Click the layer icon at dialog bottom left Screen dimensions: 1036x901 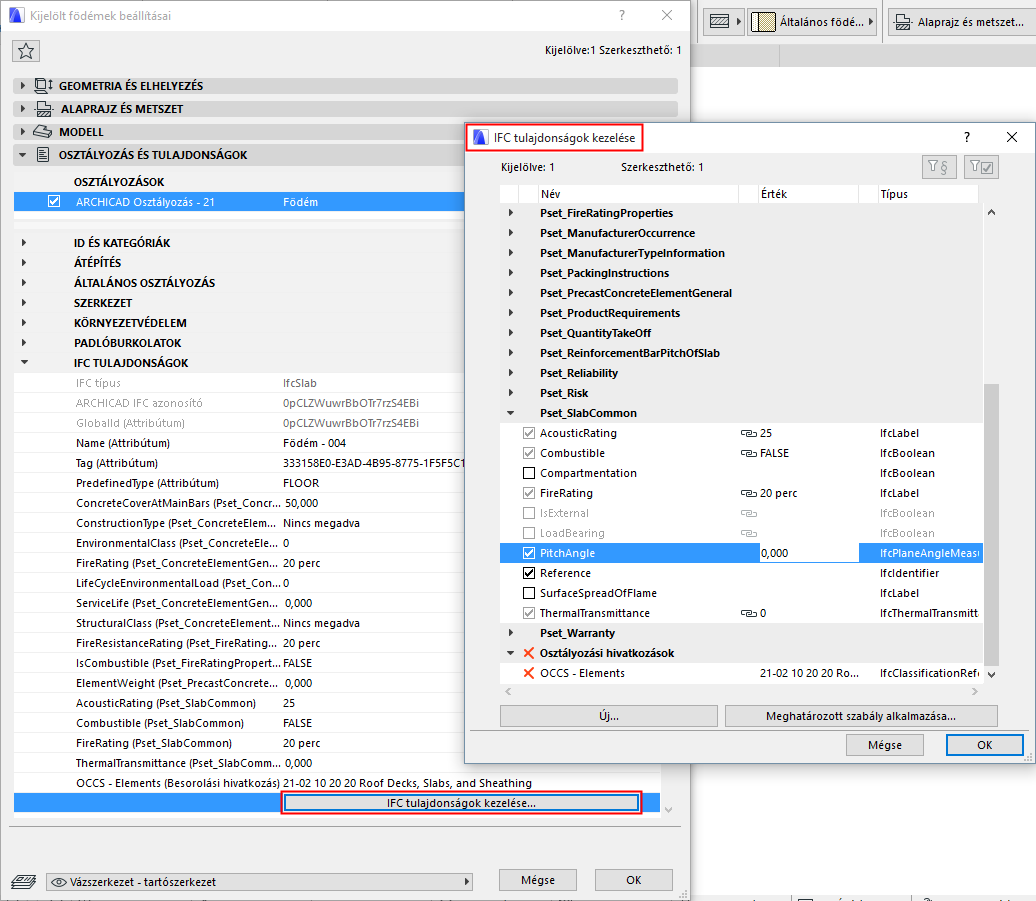click(23, 882)
